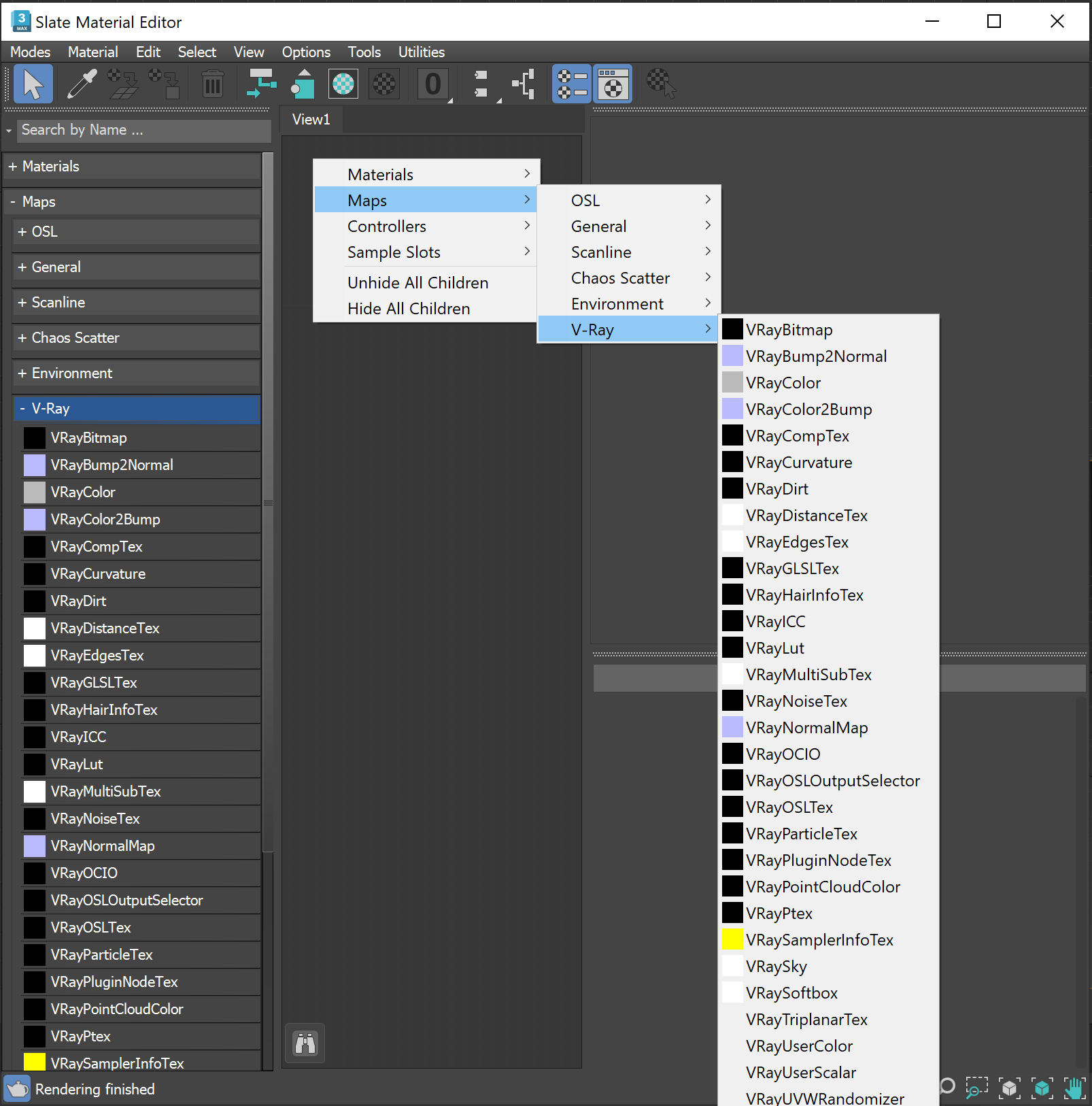Image resolution: width=1092 pixels, height=1106 pixels.
Task: Collapse the V-Ray maps section in sidebar
Action: [136, 408]
